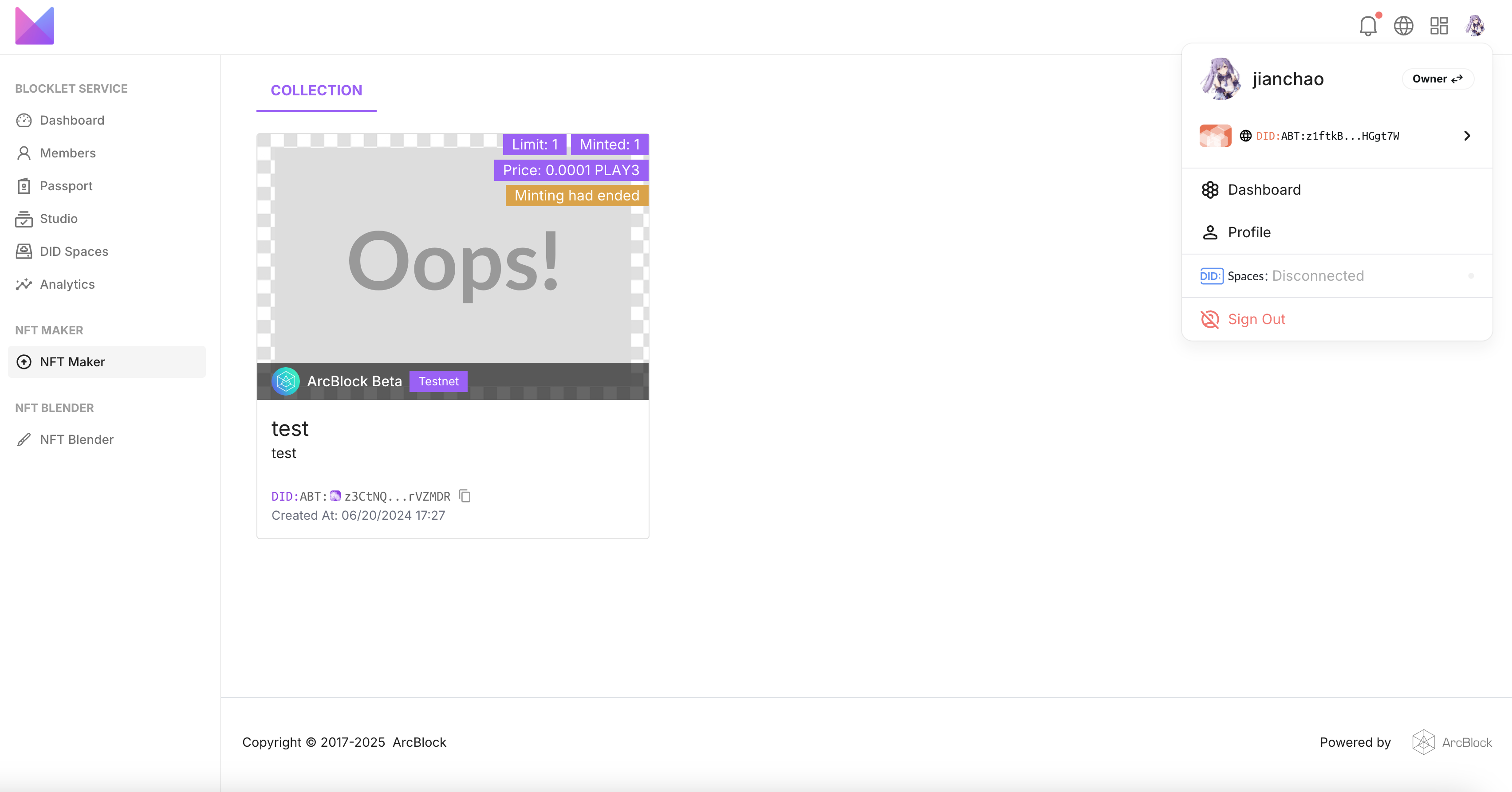Open DID Spaces Disconnected status row

1336,276
